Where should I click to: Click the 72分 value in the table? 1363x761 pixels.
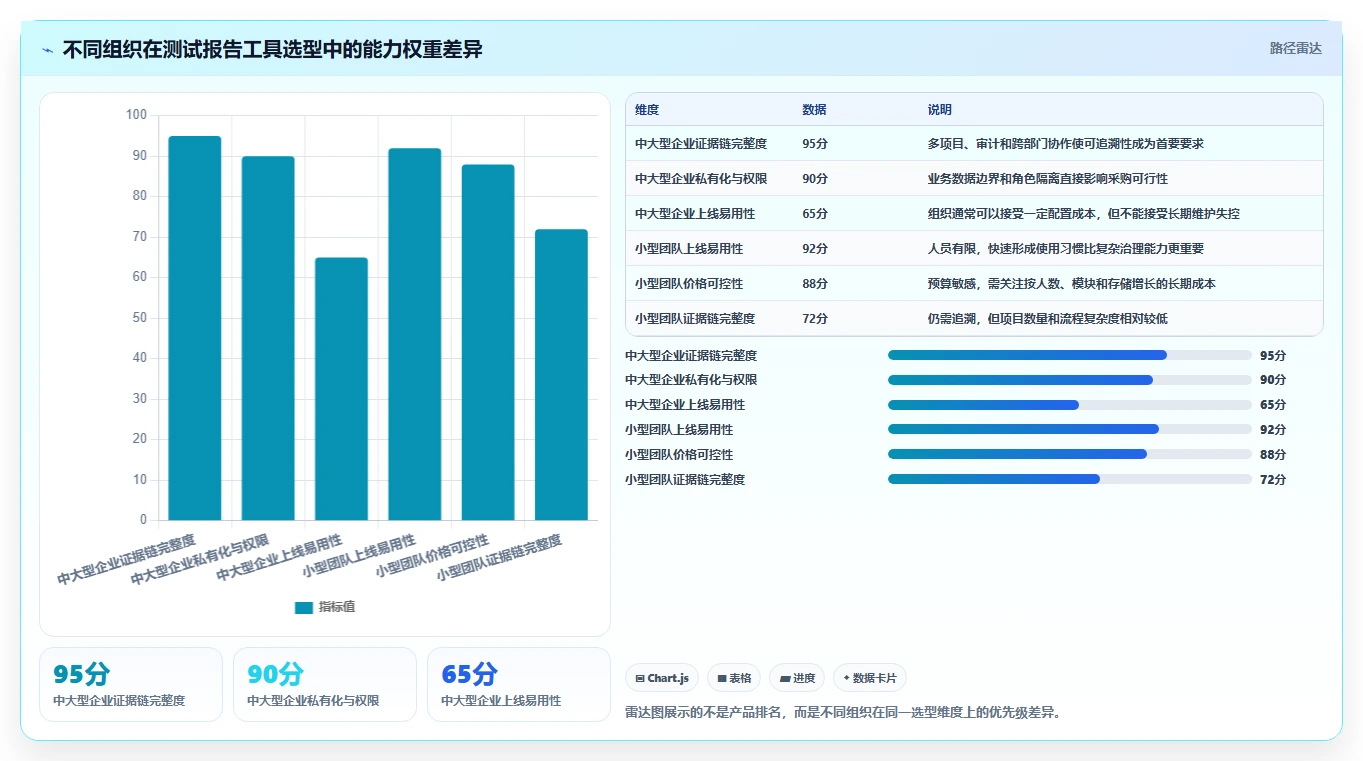(815, 319)
